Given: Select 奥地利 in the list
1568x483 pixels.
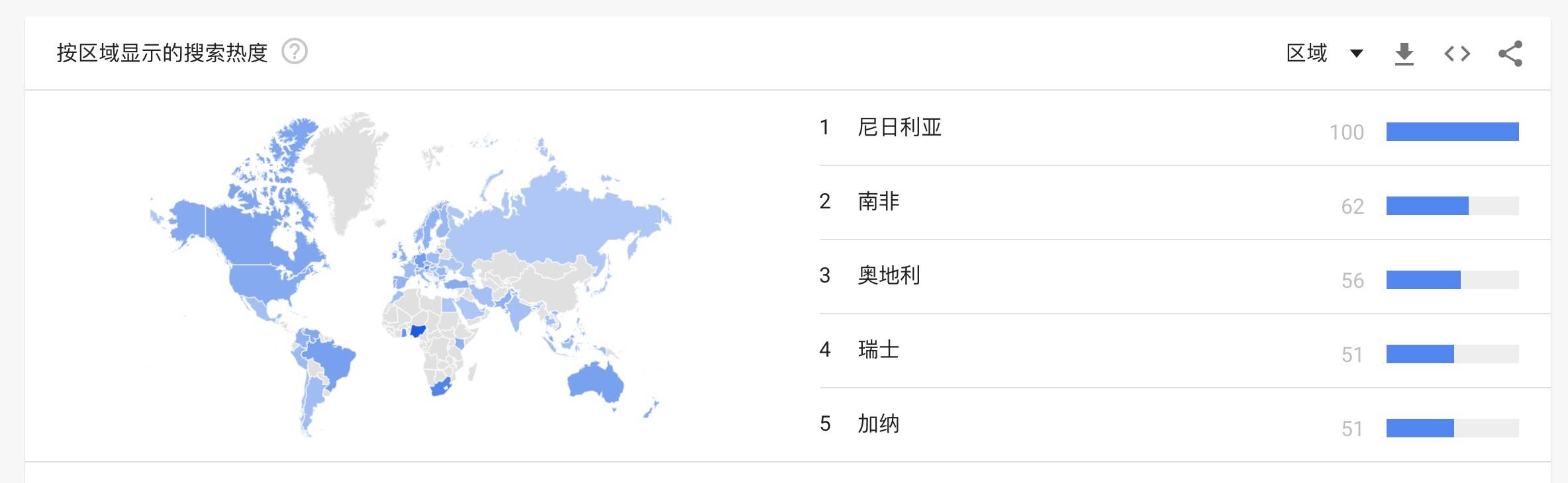Looking at the screenshot, I should pos(889,275).
